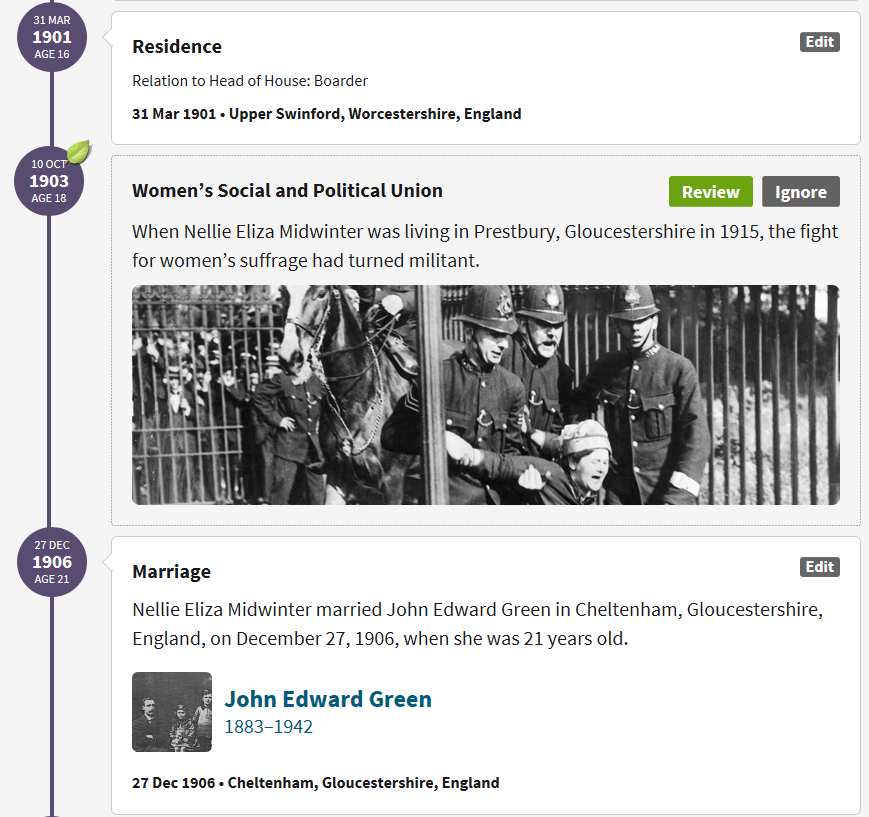
Task: Select the 1903 timeline marker circle
Action: [49, 181]
